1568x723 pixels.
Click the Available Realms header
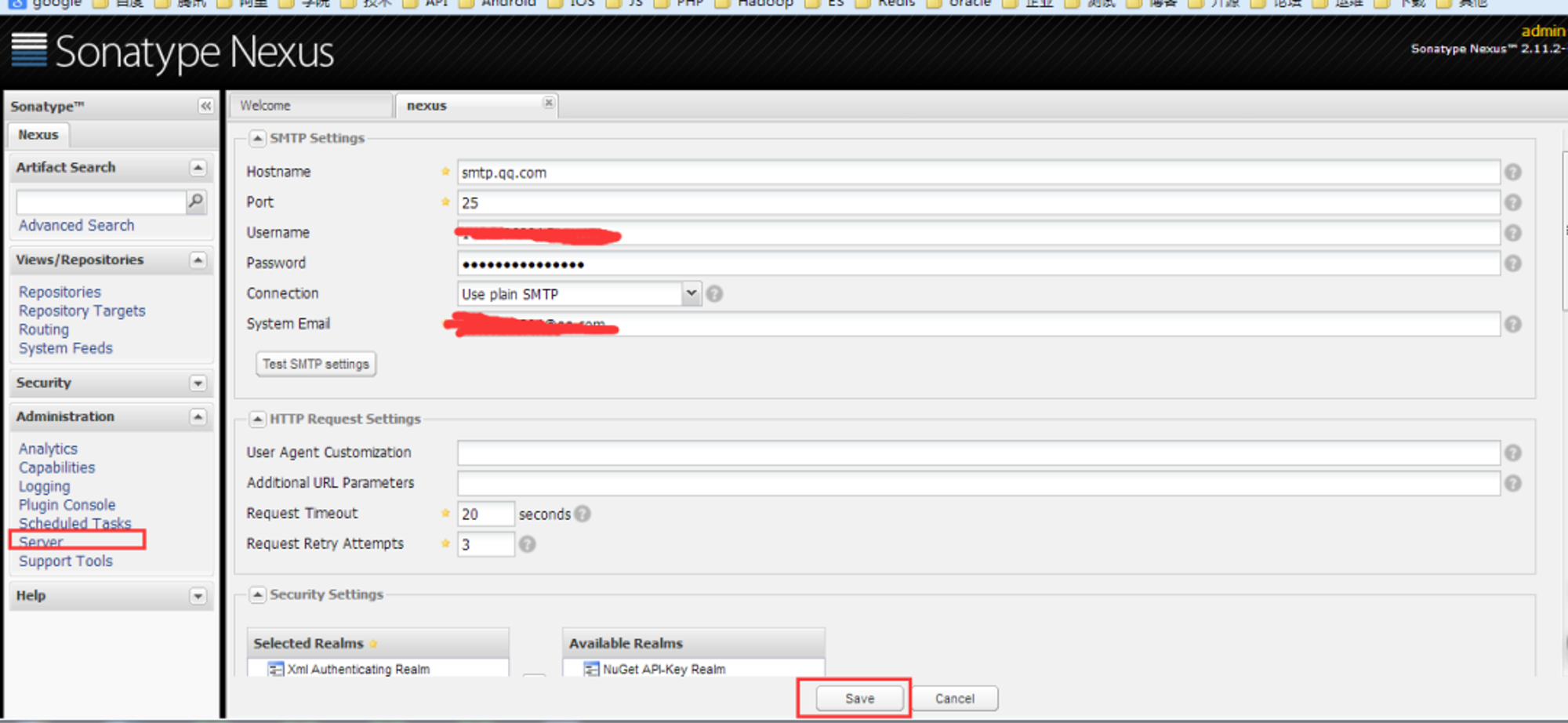694,643
